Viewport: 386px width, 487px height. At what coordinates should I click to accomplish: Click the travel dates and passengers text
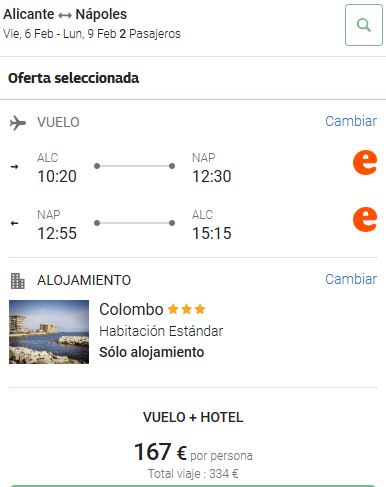pyautogui.click(x=92, y=34)
